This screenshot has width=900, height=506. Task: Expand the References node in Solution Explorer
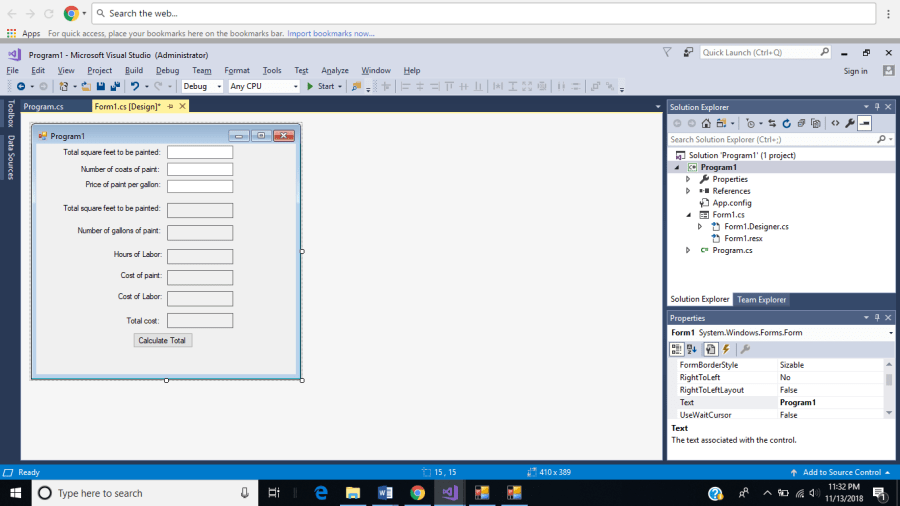click(x=688, y=191)
